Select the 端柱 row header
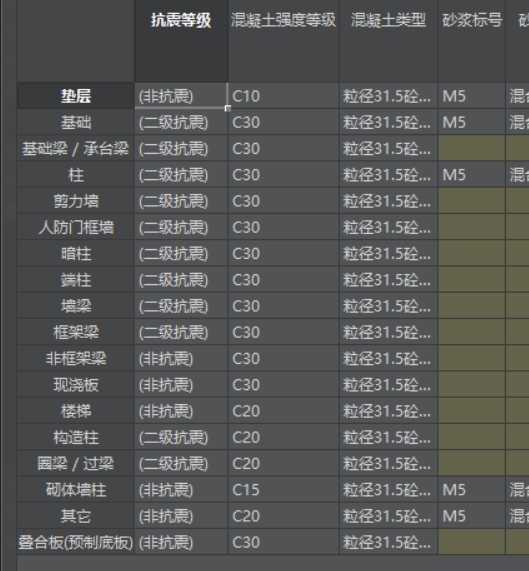This screenshot has height=571, width=529. pos(76,279)
